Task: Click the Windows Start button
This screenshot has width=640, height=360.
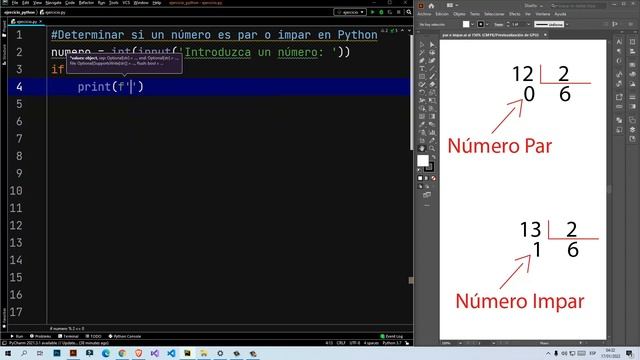Action: [x=8, y=353]
